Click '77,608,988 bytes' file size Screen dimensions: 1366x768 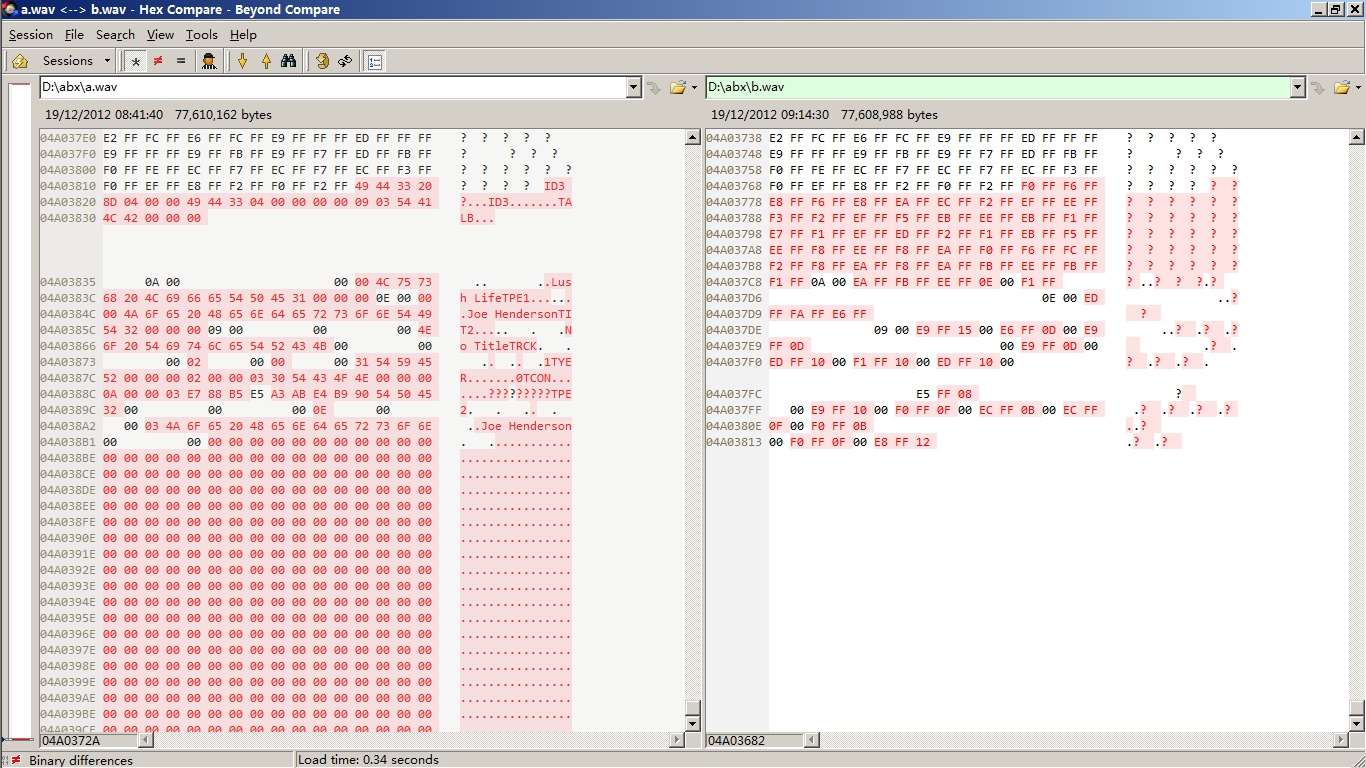(x=889, y=115)
